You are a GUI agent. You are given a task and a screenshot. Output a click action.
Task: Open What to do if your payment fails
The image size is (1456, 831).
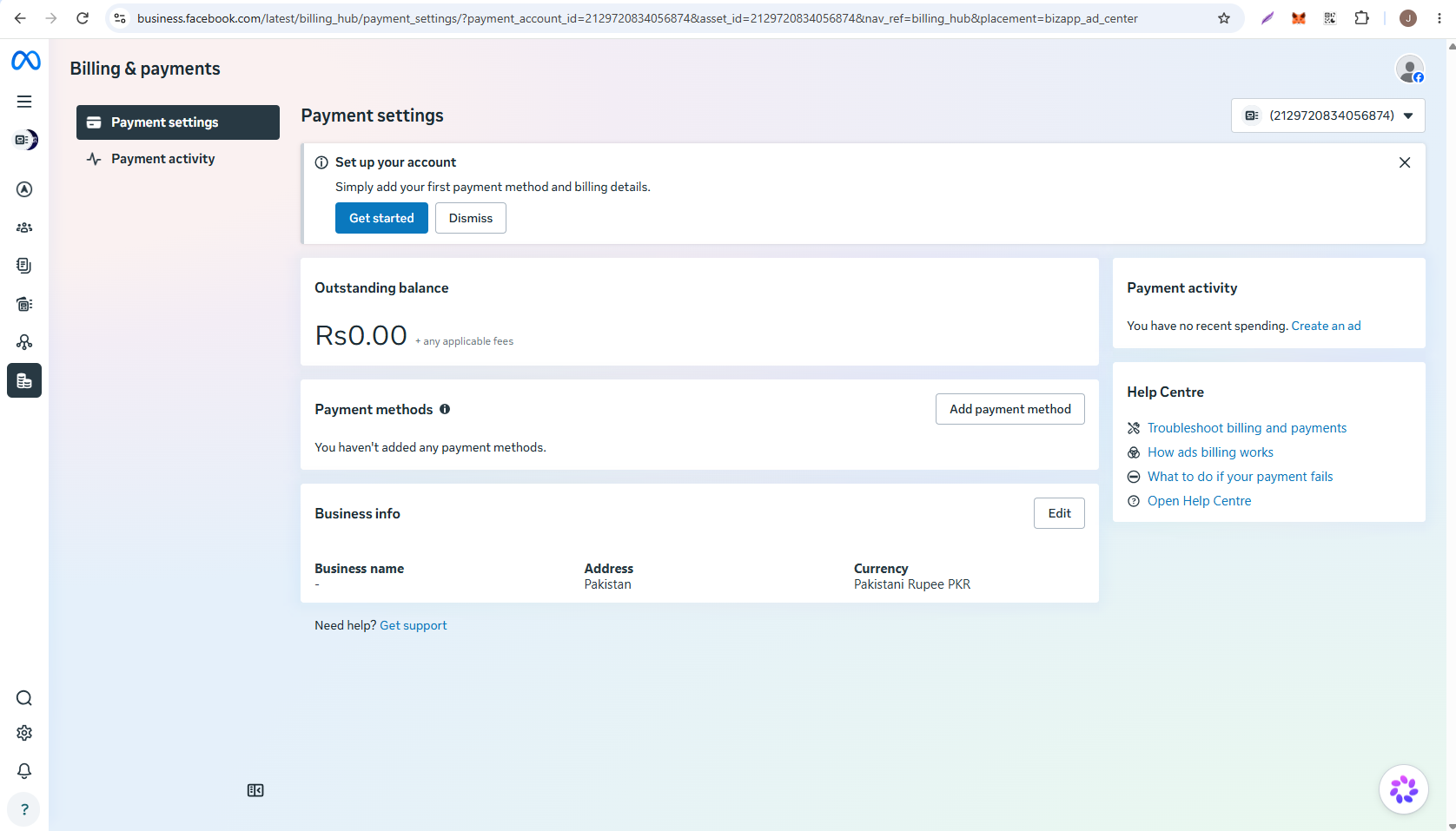[x=1240, y=477]
